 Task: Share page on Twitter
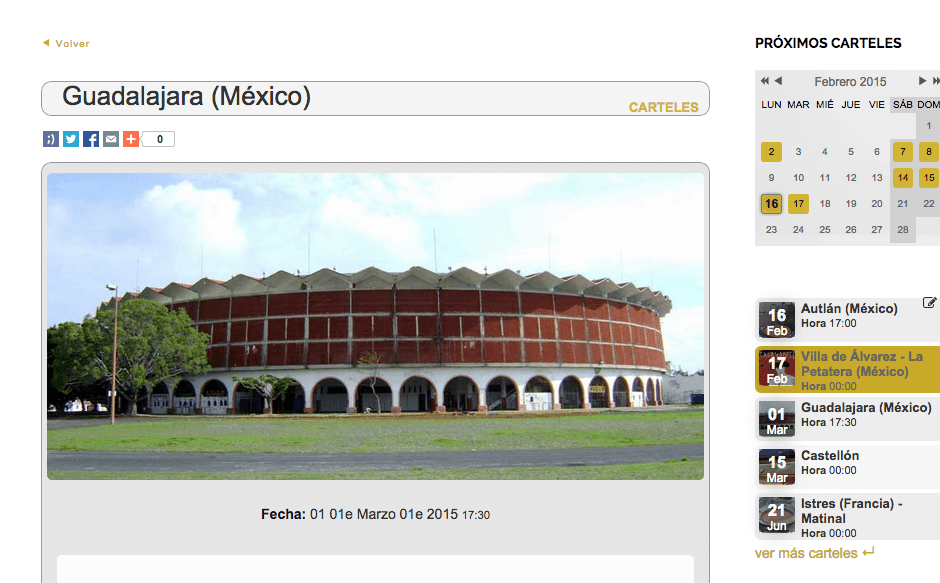pos(71,139)
